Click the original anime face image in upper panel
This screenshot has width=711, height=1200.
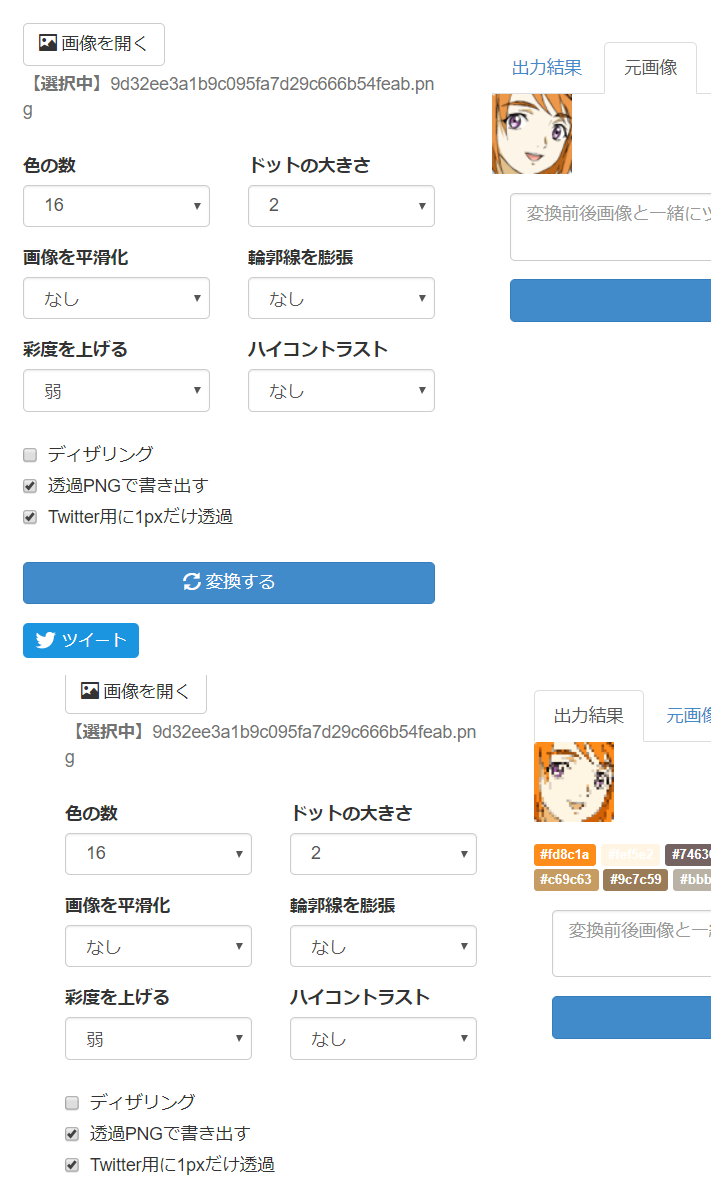point(532,134)
